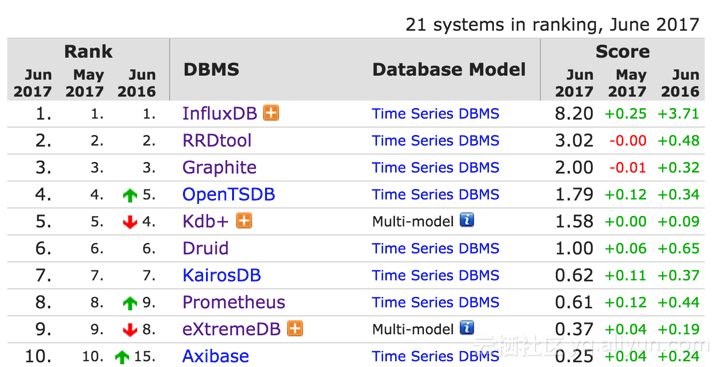
Task: Click the orange plus icon beside InfluxDB
Action: (271, 113)
